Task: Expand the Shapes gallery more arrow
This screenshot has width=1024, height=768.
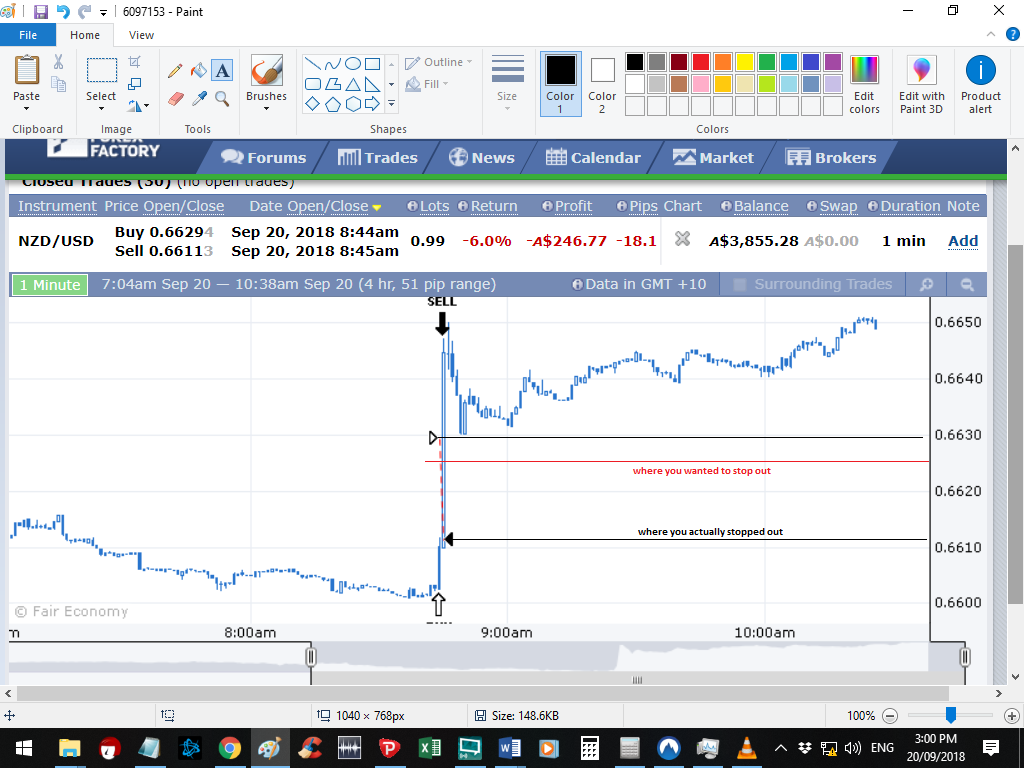Action: click(x=392, y=104)
